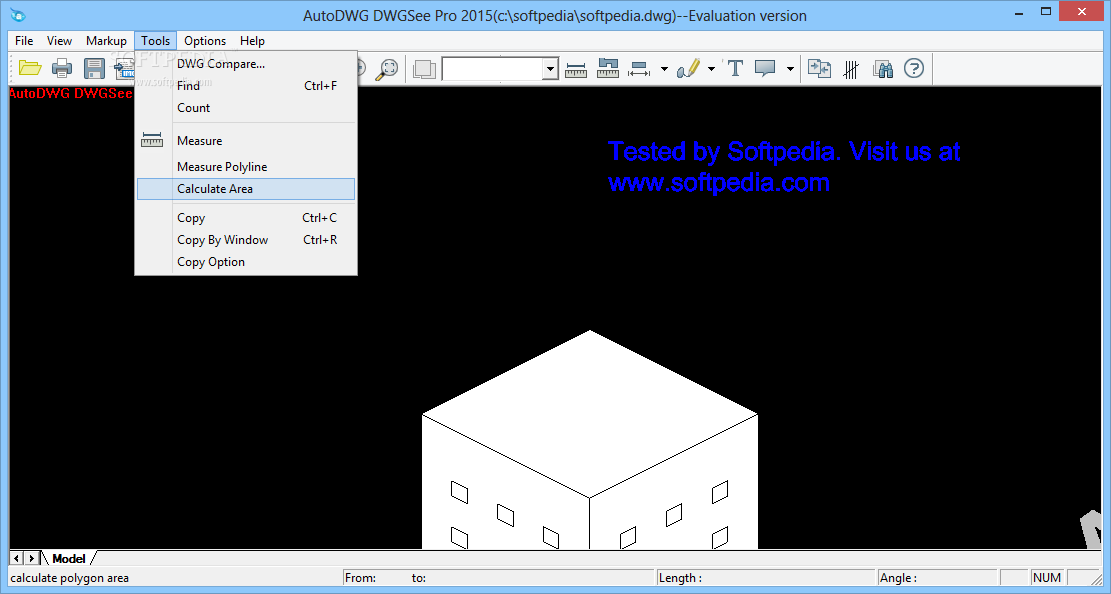This screenshot has height=594, width=1111.
Task: Close the open Tools menu
Action: (155, 40)
